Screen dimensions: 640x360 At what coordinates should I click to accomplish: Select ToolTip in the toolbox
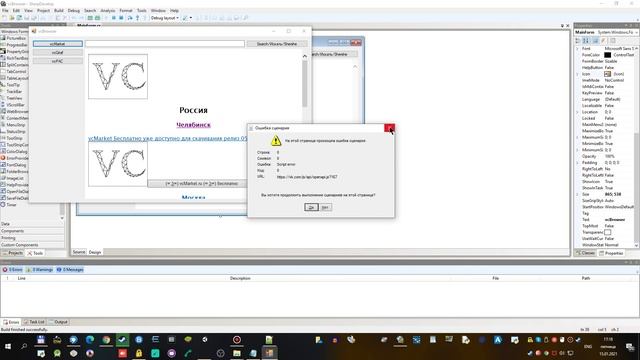pos(14,85)
